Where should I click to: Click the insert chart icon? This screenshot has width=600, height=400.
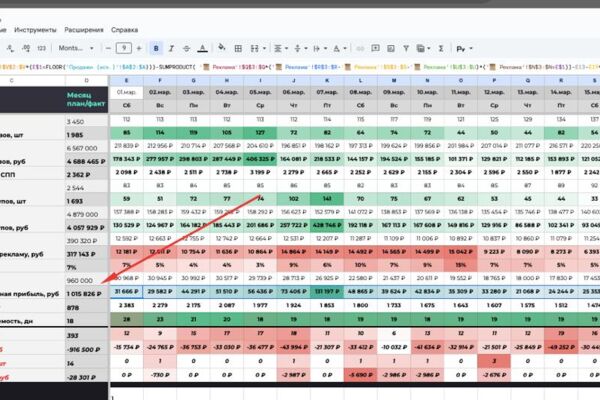(391, 48)
